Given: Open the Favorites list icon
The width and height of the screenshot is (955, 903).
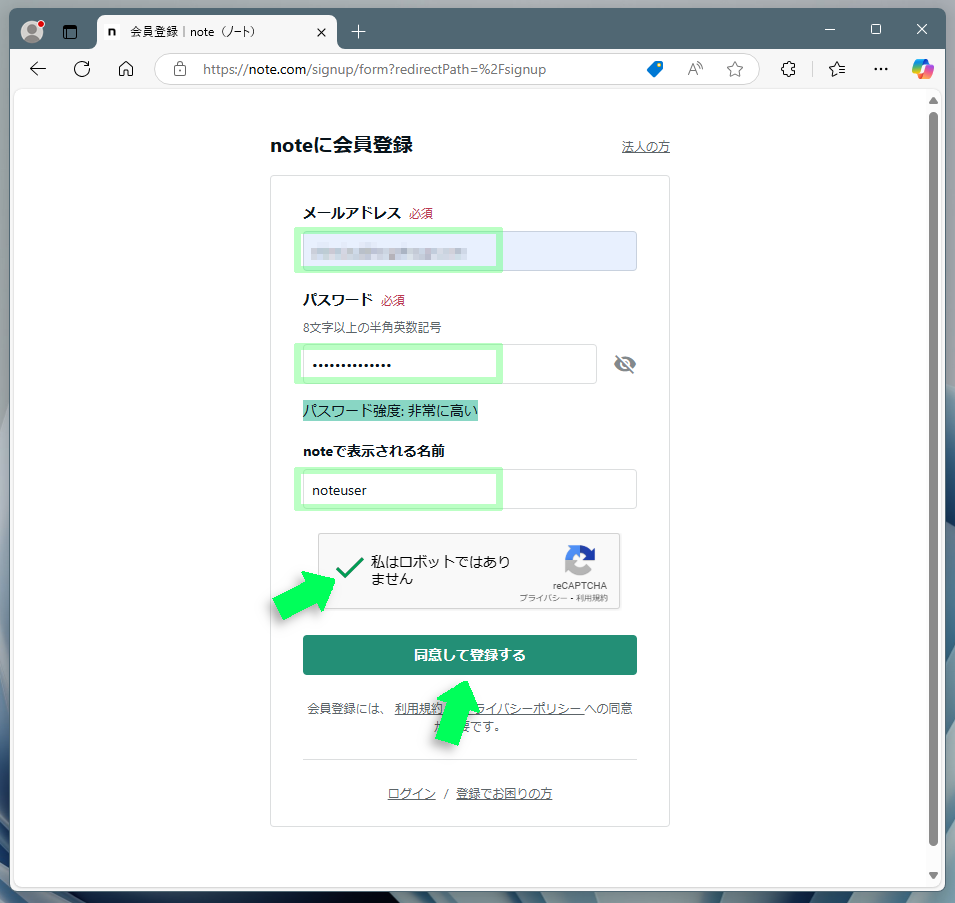Looking at the screenshot, I should (837, 69).
